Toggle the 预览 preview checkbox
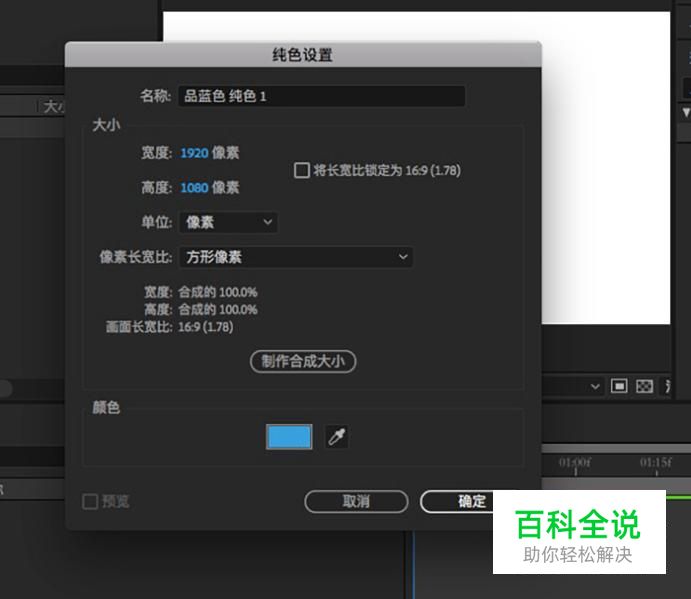Viewport: 691px width, 599px height. tap(90, 502)
